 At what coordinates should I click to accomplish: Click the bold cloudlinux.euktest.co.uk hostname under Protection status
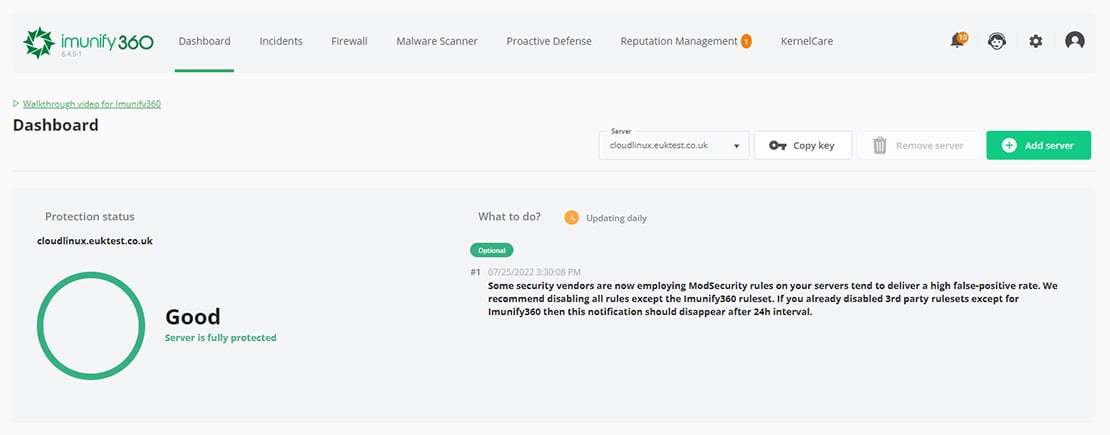click(x=95, y=241)
